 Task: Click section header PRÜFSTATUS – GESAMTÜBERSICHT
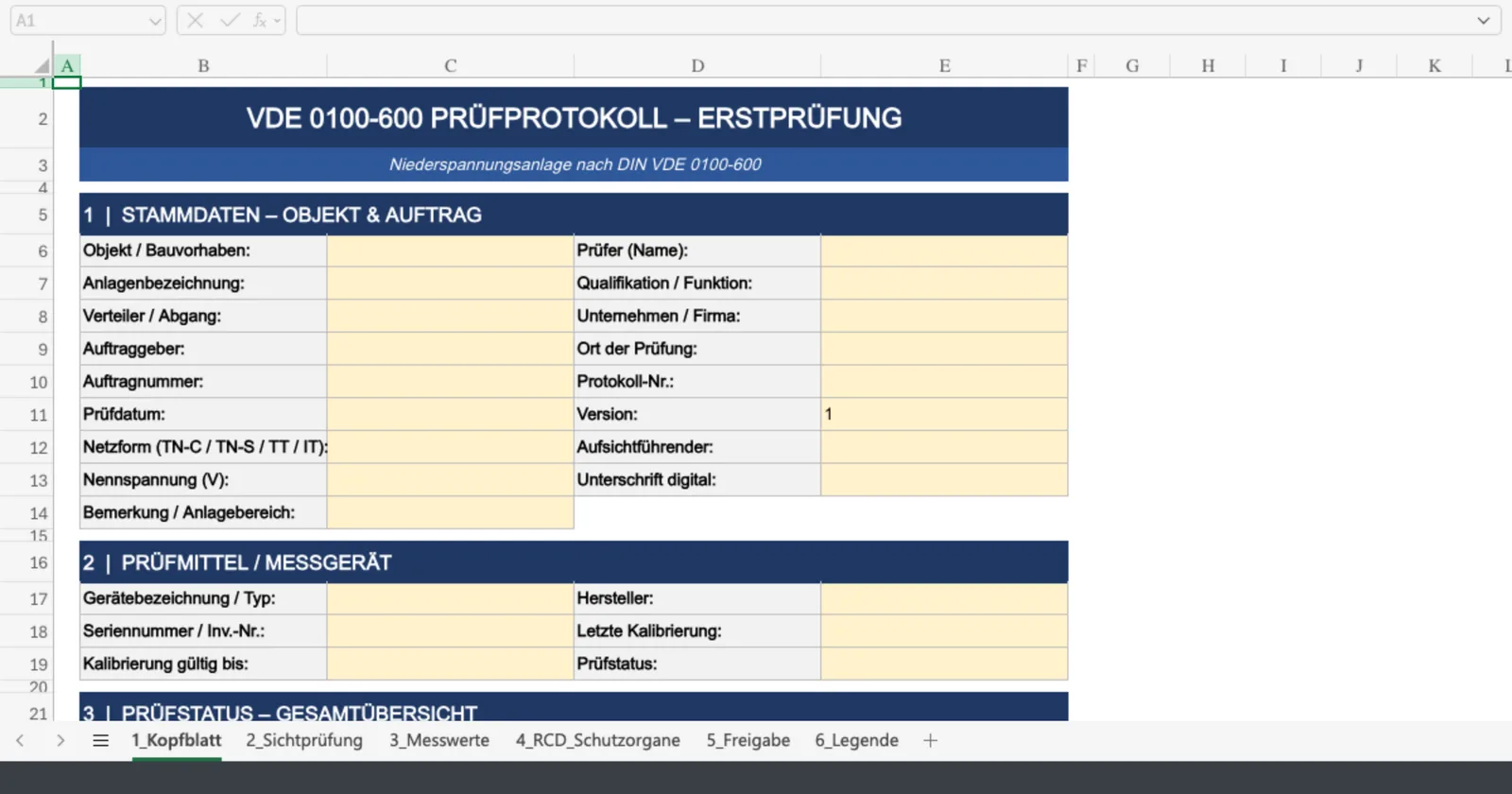299,713
